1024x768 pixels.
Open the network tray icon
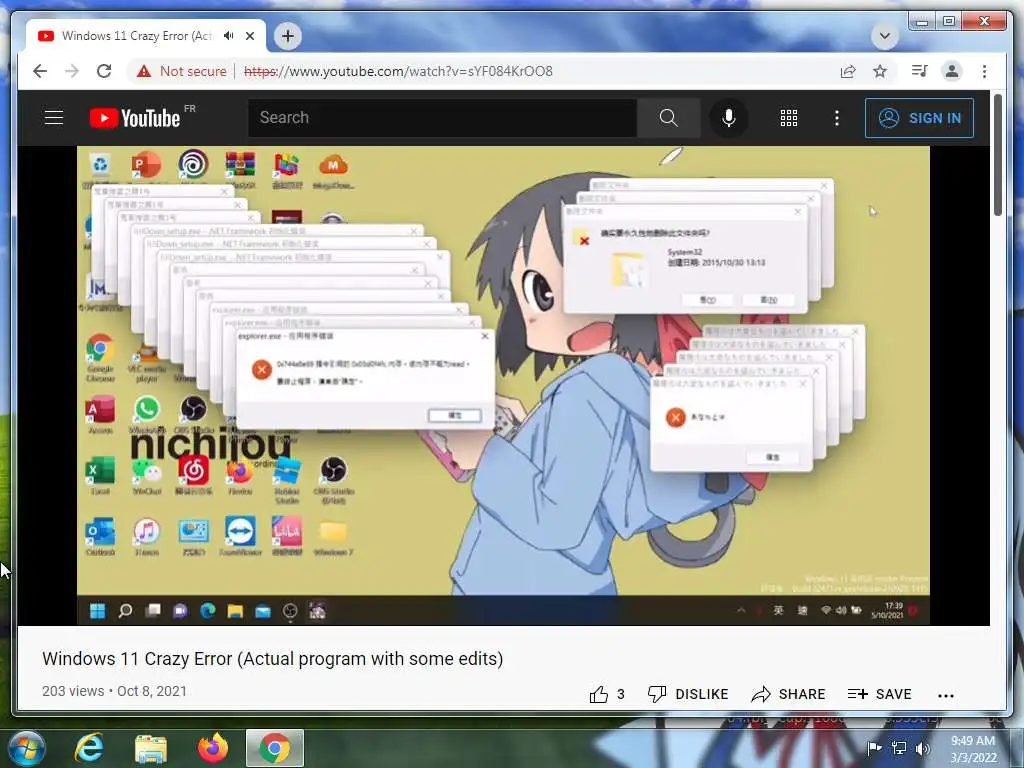click(899, 748)
